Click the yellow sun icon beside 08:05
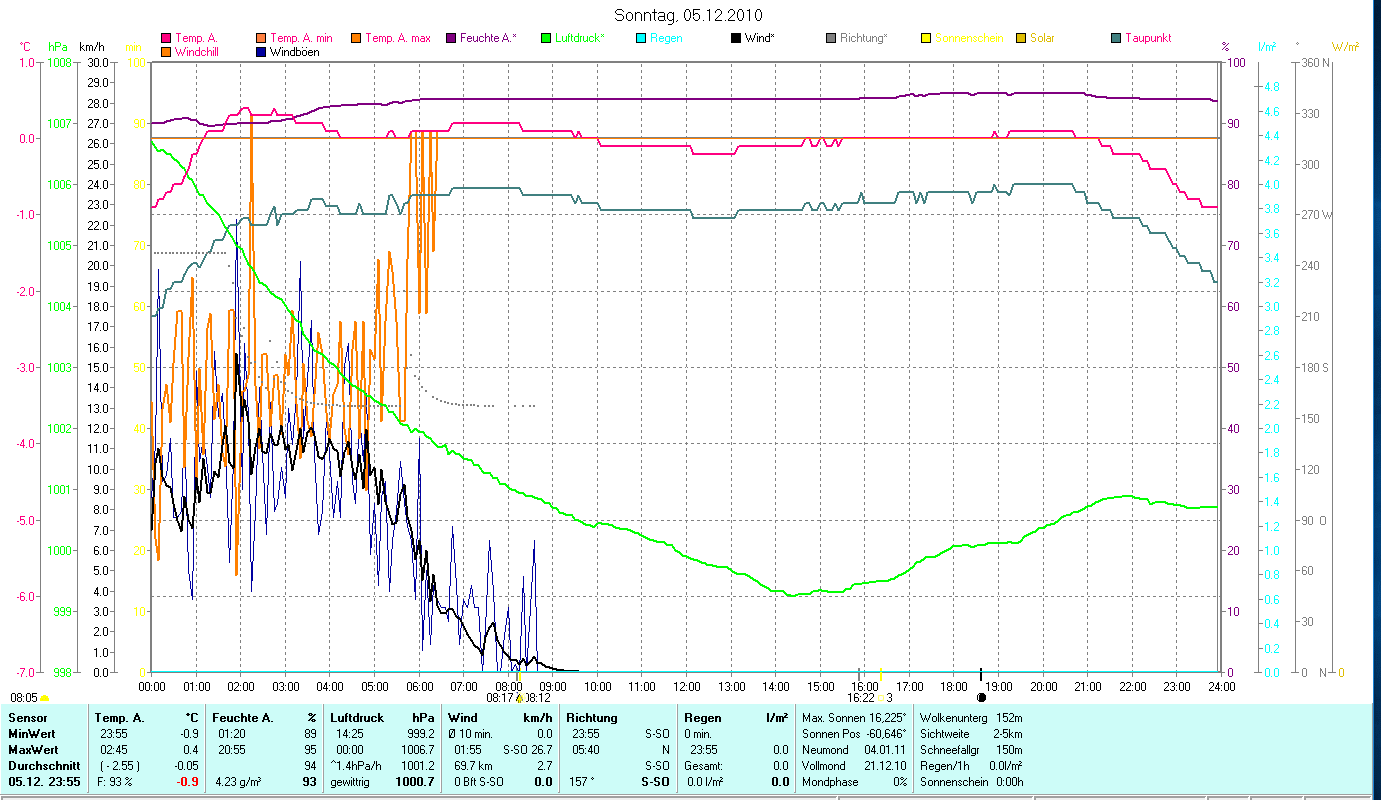The height and width of the screenshot is (800, 1381). [45, 697]
